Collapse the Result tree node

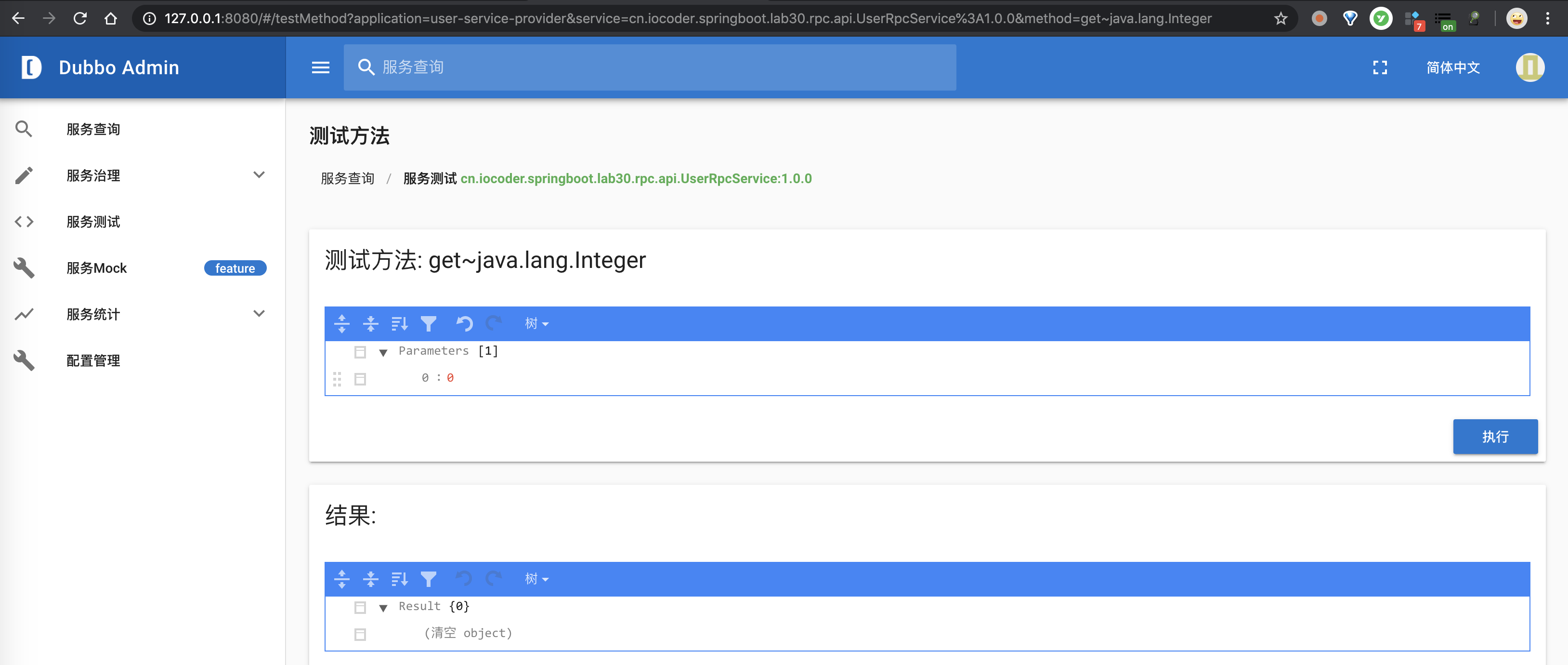383,607
